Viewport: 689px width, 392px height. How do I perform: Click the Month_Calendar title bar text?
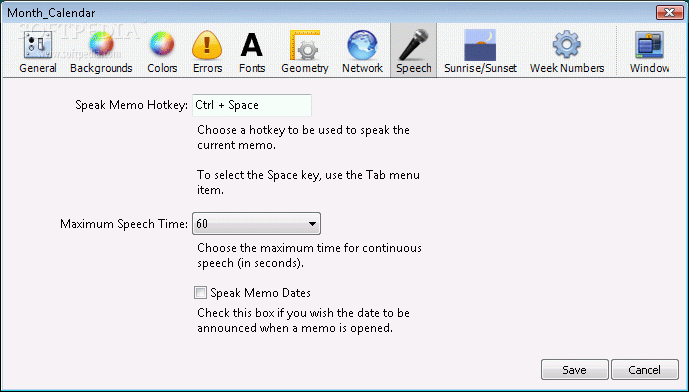[x=51, y=13]
